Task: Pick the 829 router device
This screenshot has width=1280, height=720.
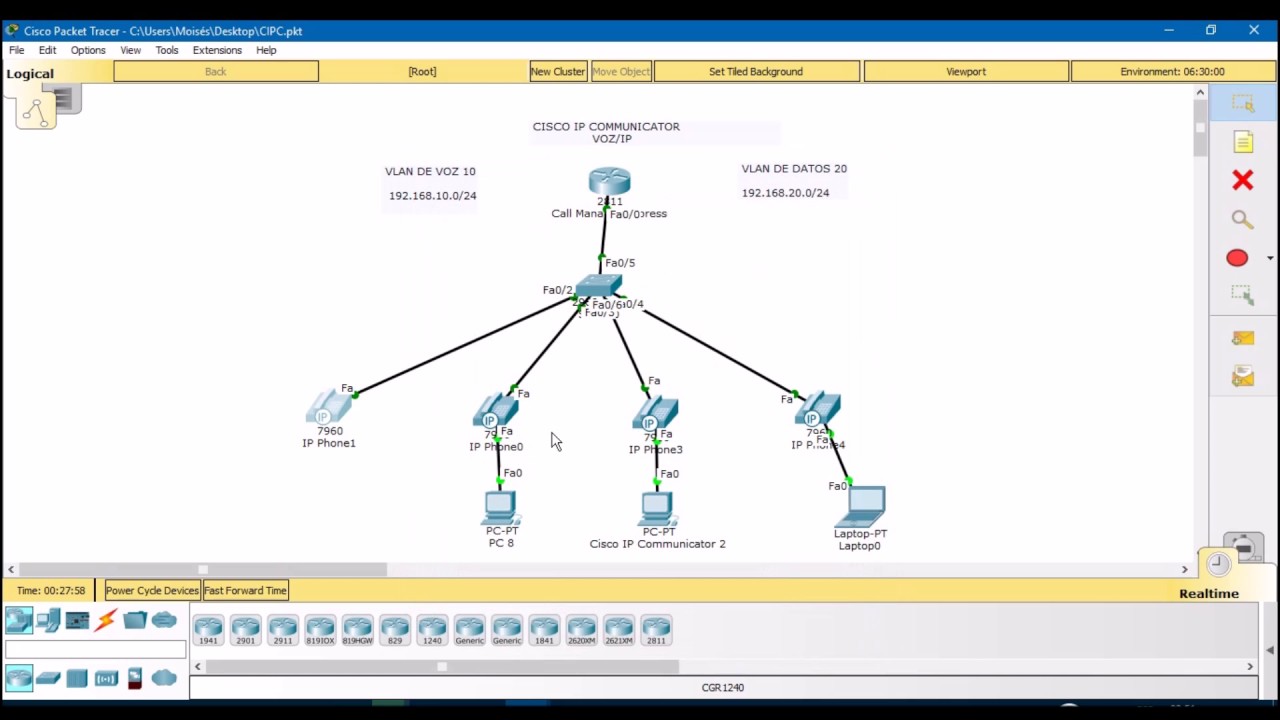Action: pyautogui.click(x=395, y=630)
